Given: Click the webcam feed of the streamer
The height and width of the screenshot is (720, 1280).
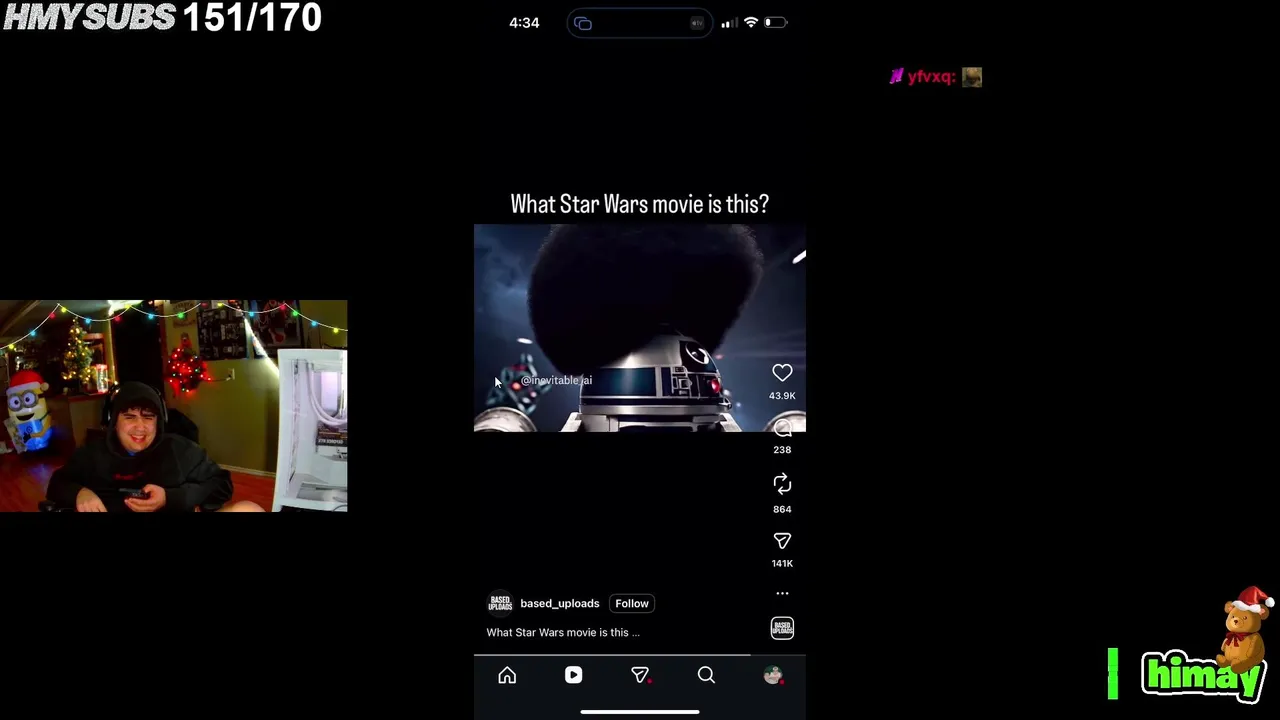Looking at the screenshot, I should [x=174, y=406].
